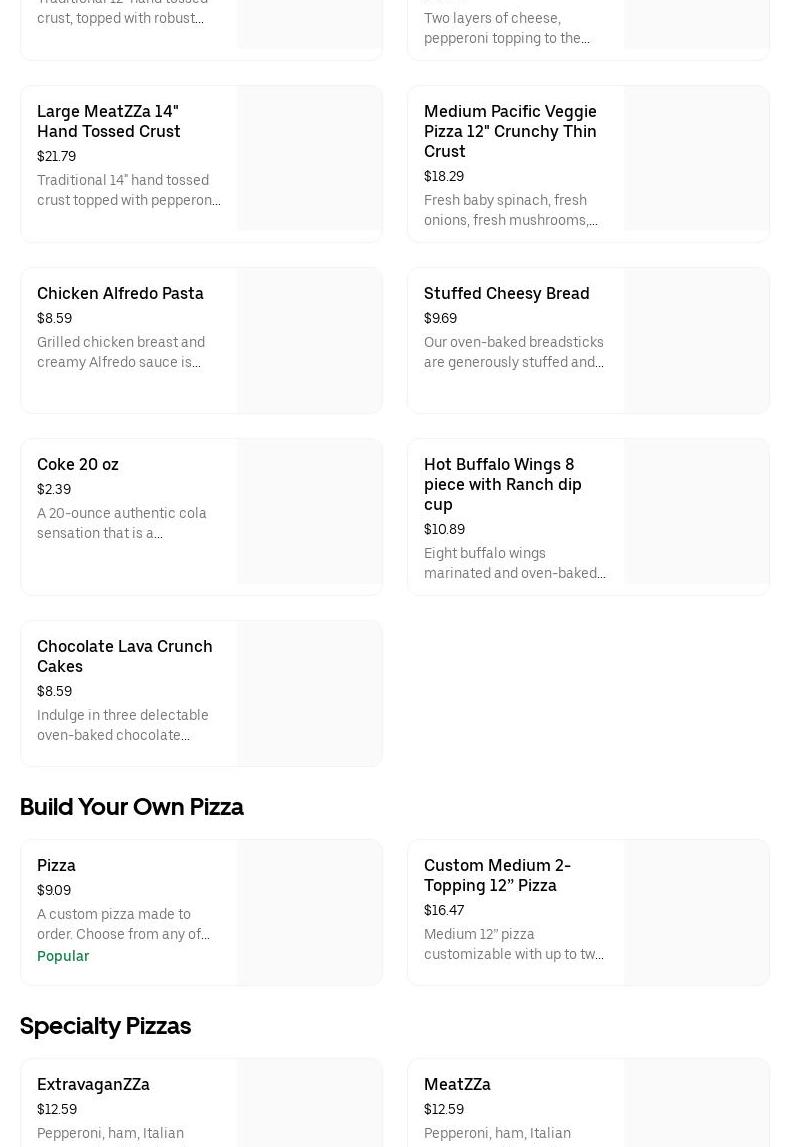Screen dimensions: 804x1147
Task: Open Hot Buffalo Wings 8 piece title
Action: tap(502, 484)
